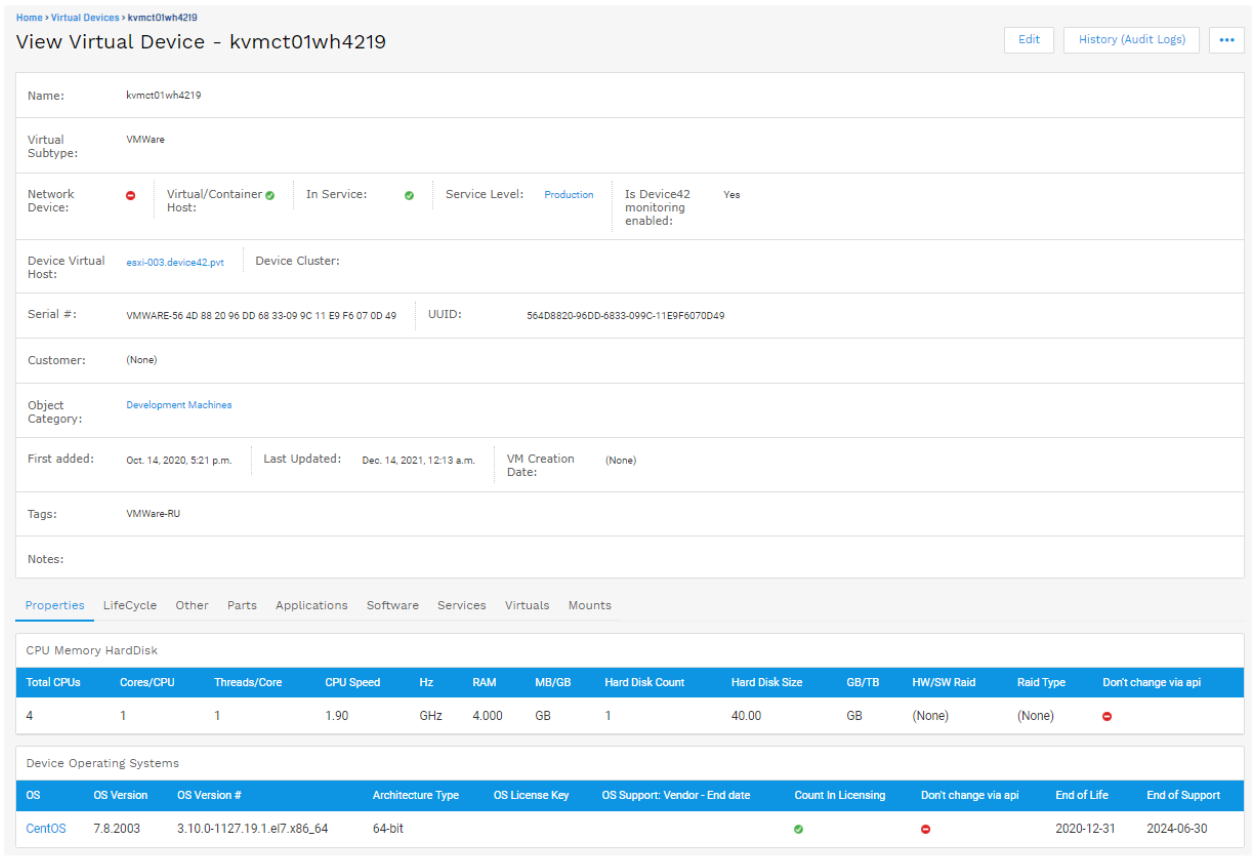The width and height of the screenshot is (1253, 860).
Task: Select the Properties tab
Action: tap(55, 605)
